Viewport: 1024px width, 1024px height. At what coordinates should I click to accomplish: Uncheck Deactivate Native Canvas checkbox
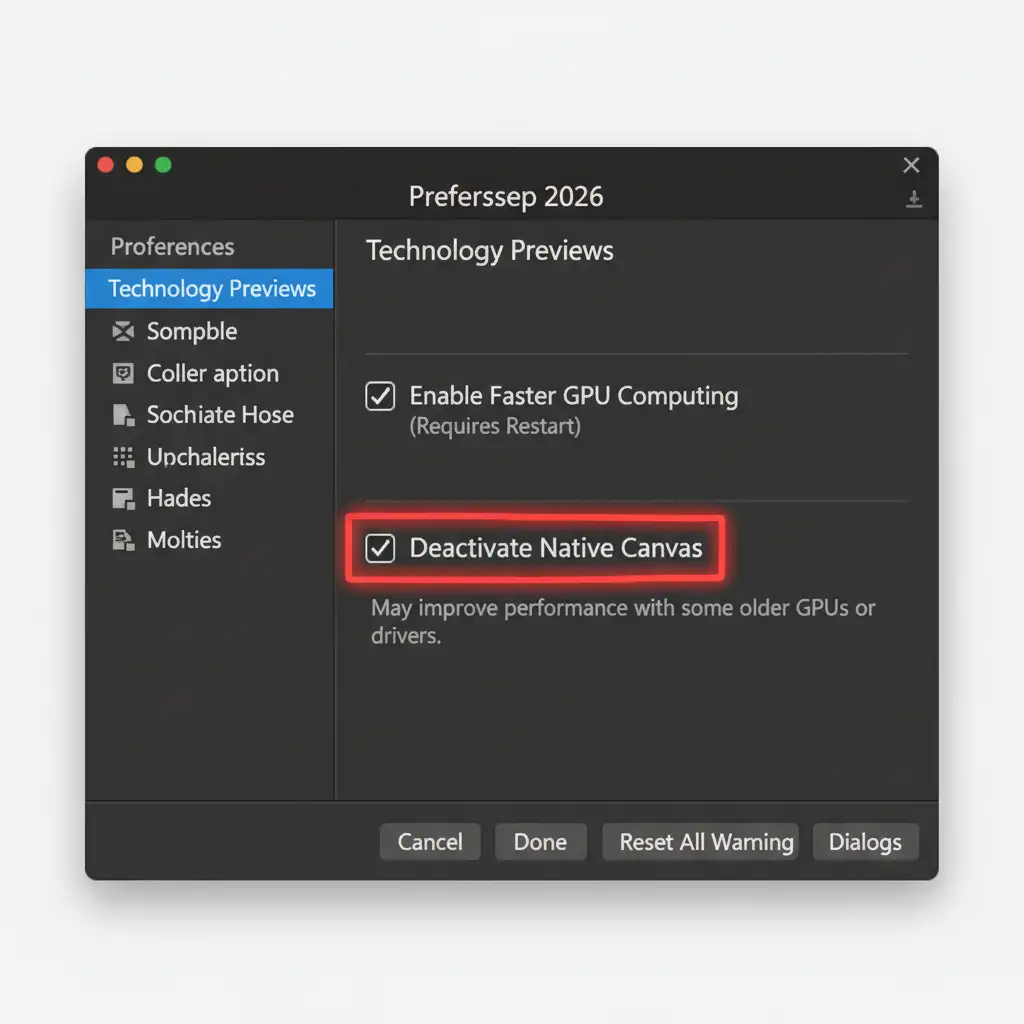380,548
